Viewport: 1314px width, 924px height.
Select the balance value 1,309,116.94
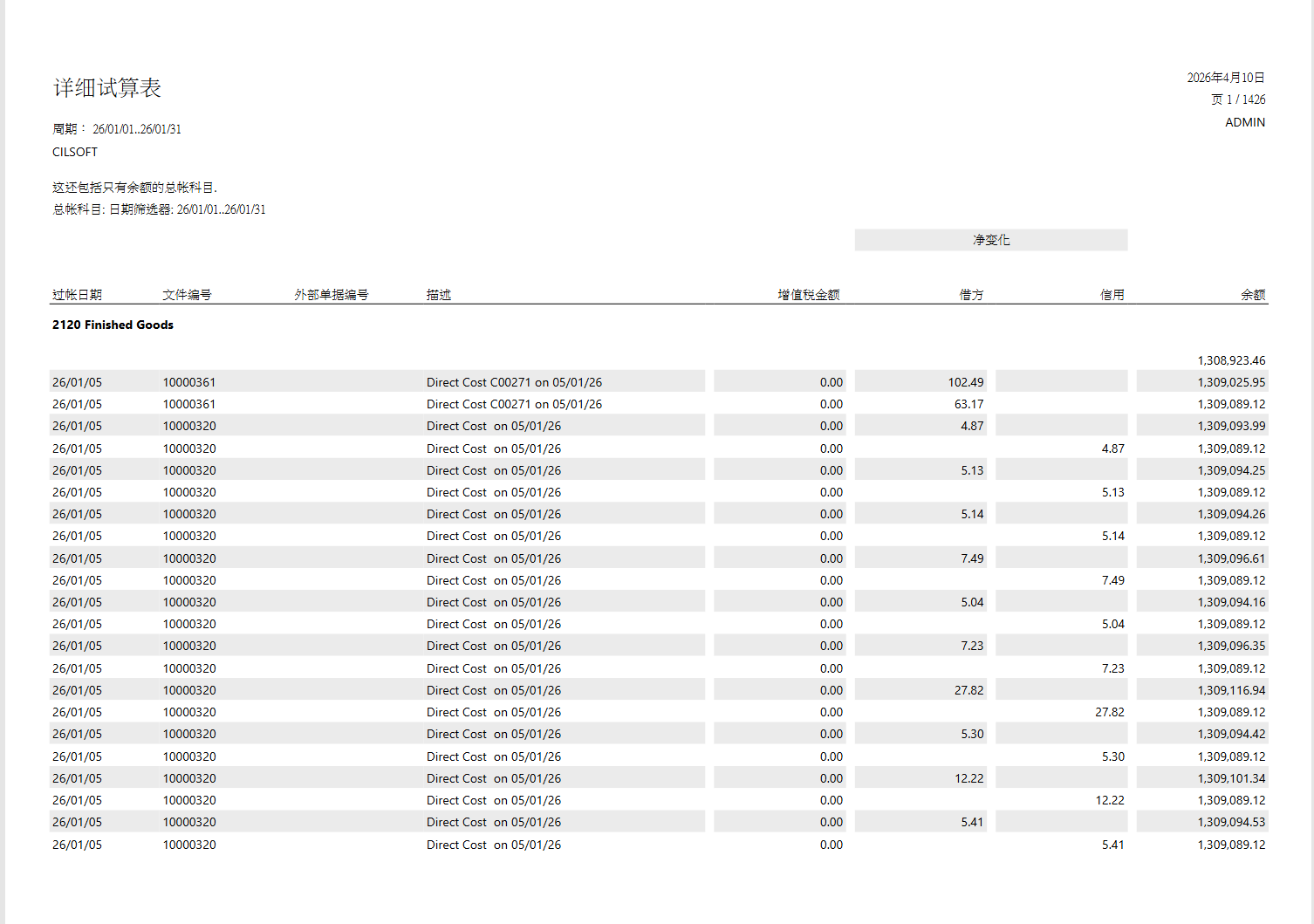click(x=1231, y=690)
